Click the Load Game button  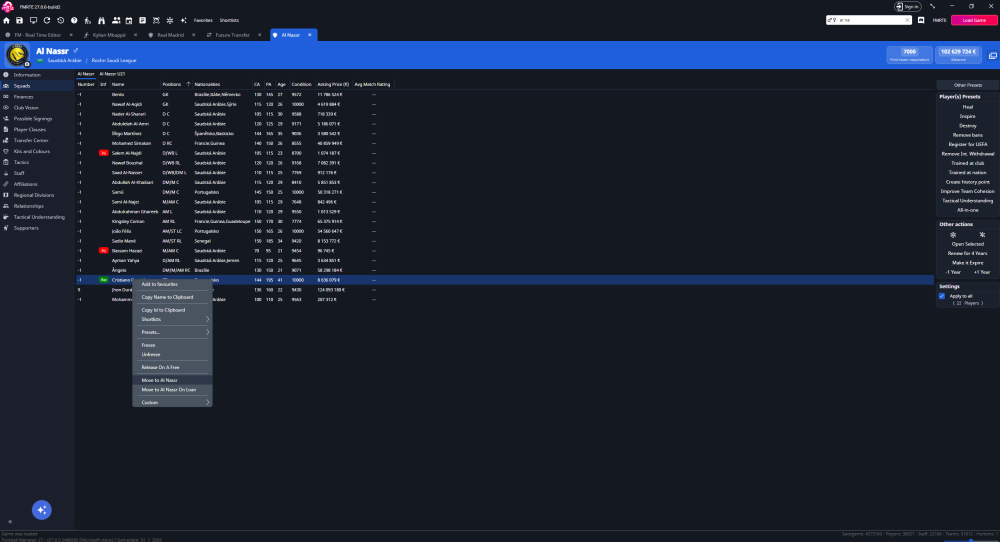974,20
